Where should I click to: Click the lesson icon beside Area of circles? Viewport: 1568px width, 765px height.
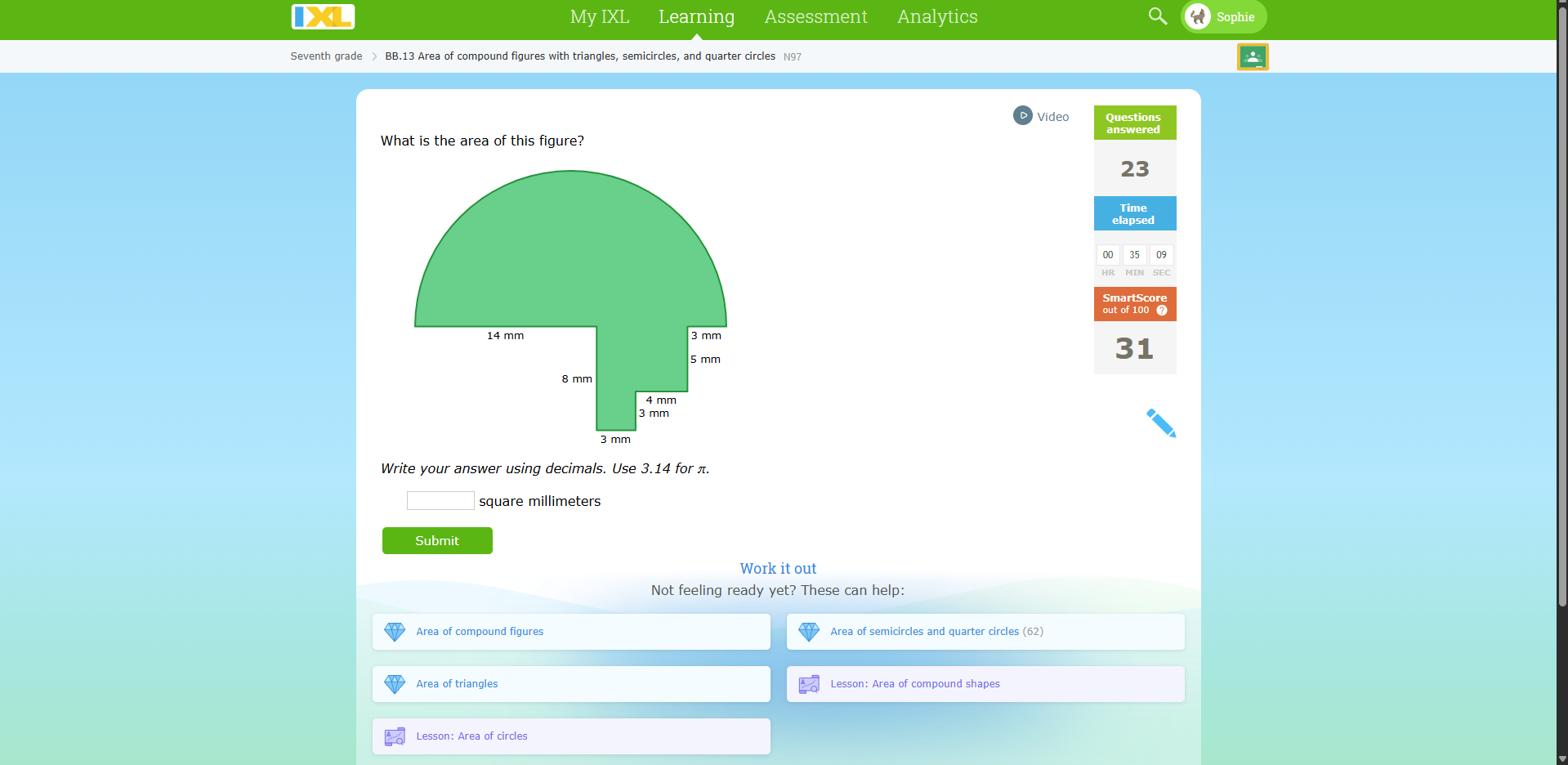click(395, 736)
